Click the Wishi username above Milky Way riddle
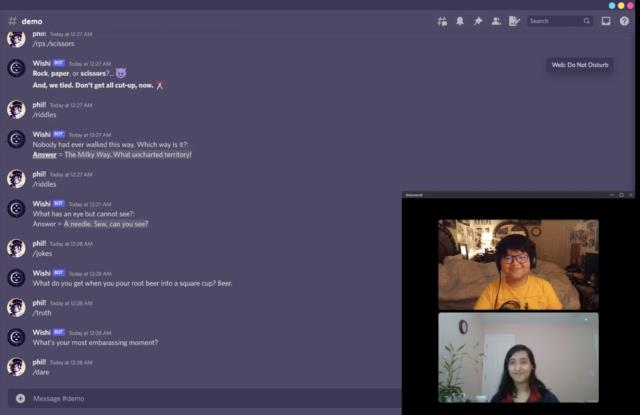Screen dimensions: 640x415 [x=41, y=133]
